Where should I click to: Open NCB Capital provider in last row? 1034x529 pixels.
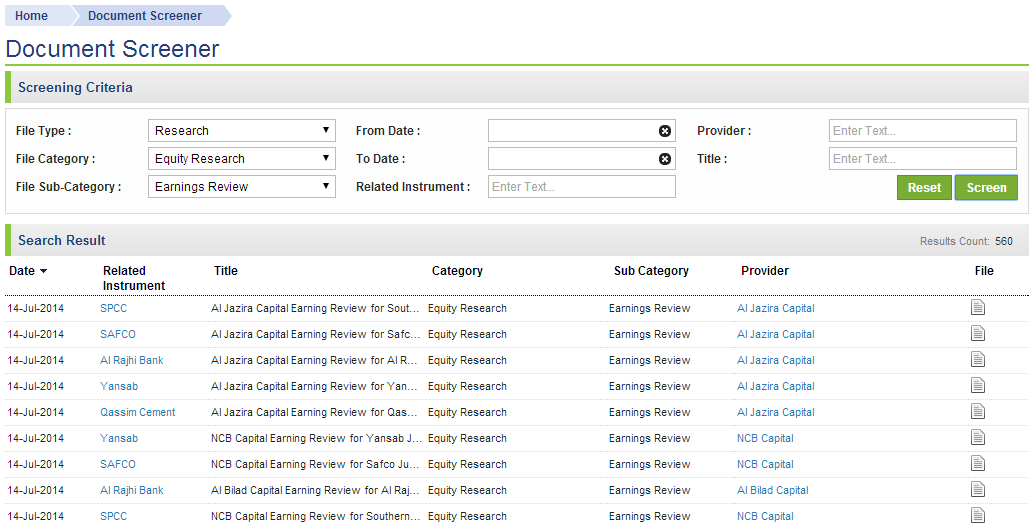765,516
